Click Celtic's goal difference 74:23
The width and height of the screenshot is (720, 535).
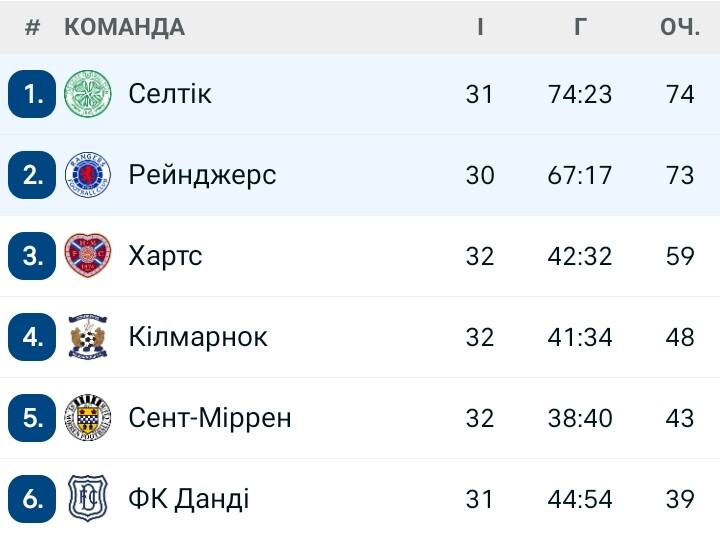(x=580, y=94)
